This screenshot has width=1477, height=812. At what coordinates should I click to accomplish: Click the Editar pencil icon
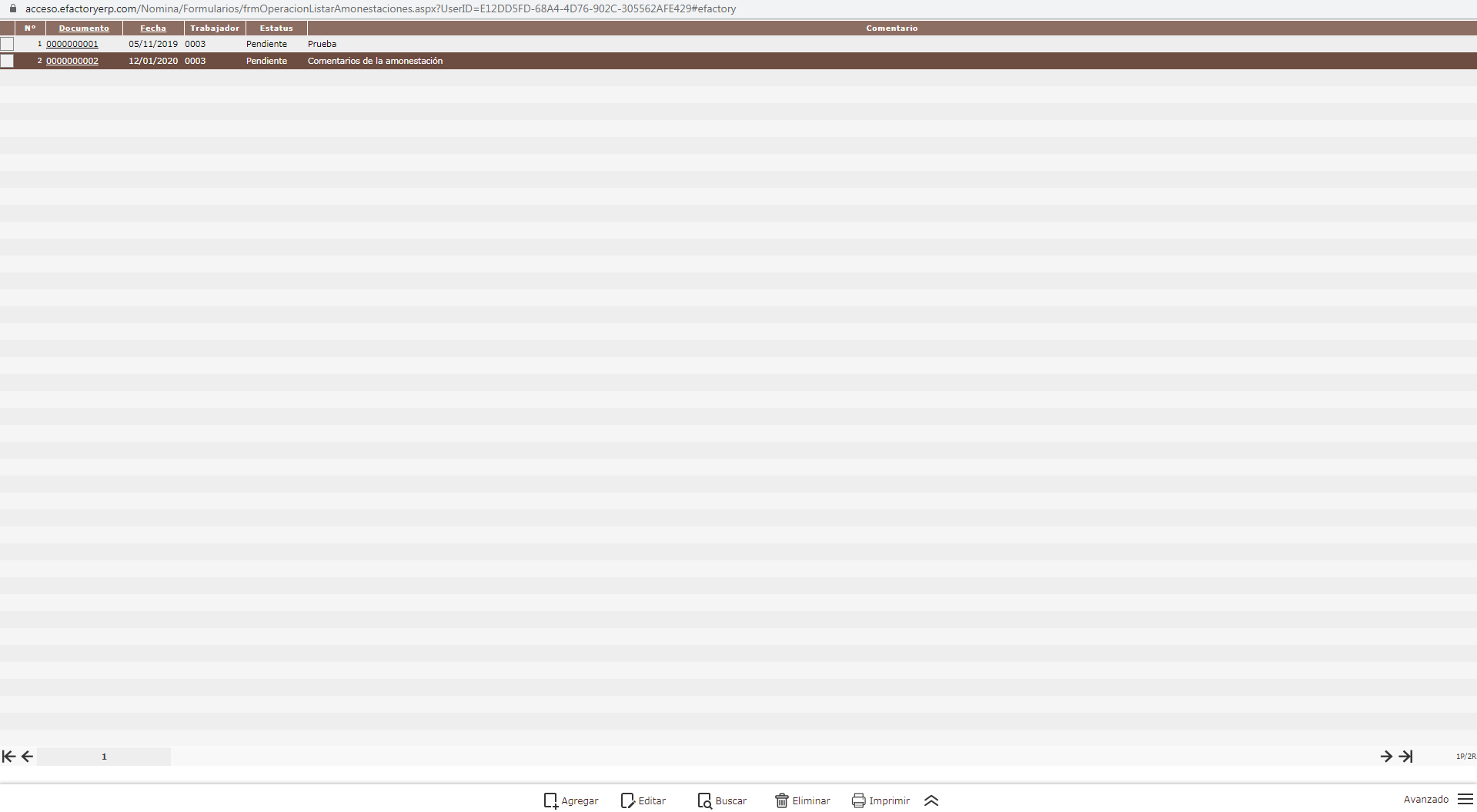tap(627, 800)
